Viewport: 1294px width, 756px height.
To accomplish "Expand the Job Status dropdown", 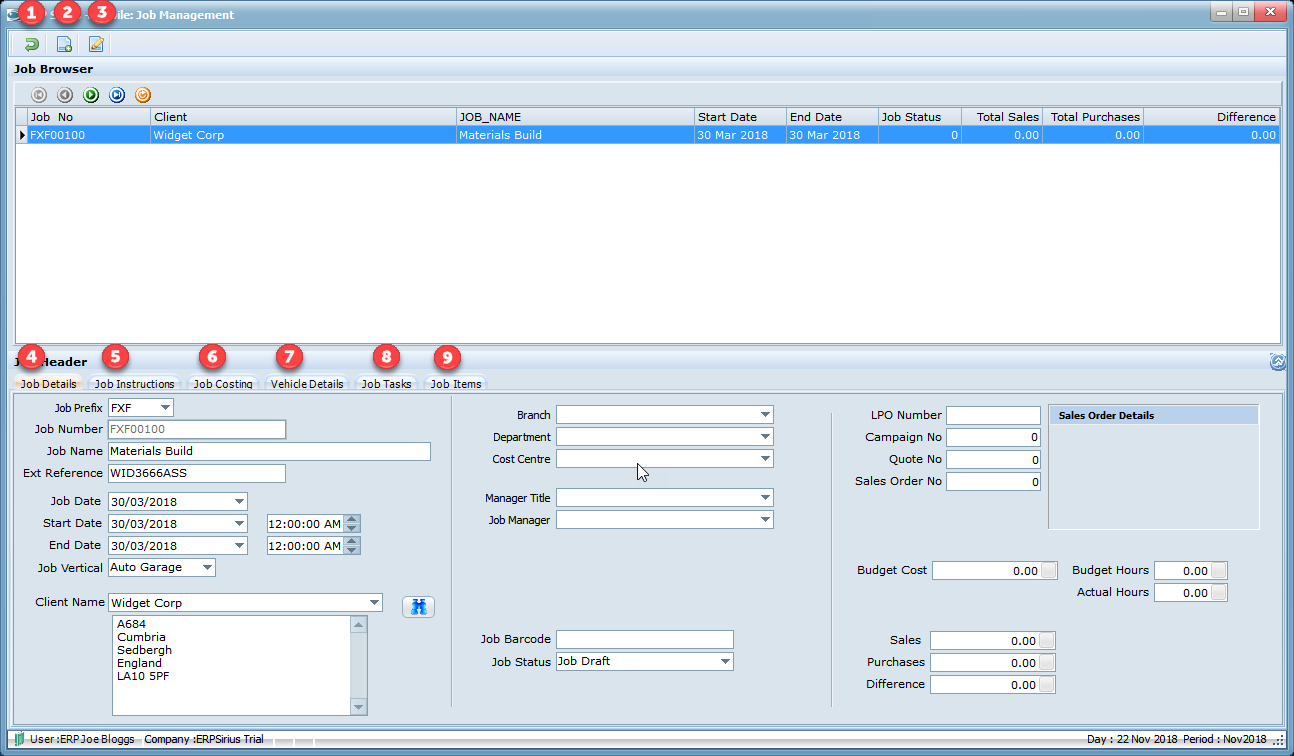I will pos(725,661).
